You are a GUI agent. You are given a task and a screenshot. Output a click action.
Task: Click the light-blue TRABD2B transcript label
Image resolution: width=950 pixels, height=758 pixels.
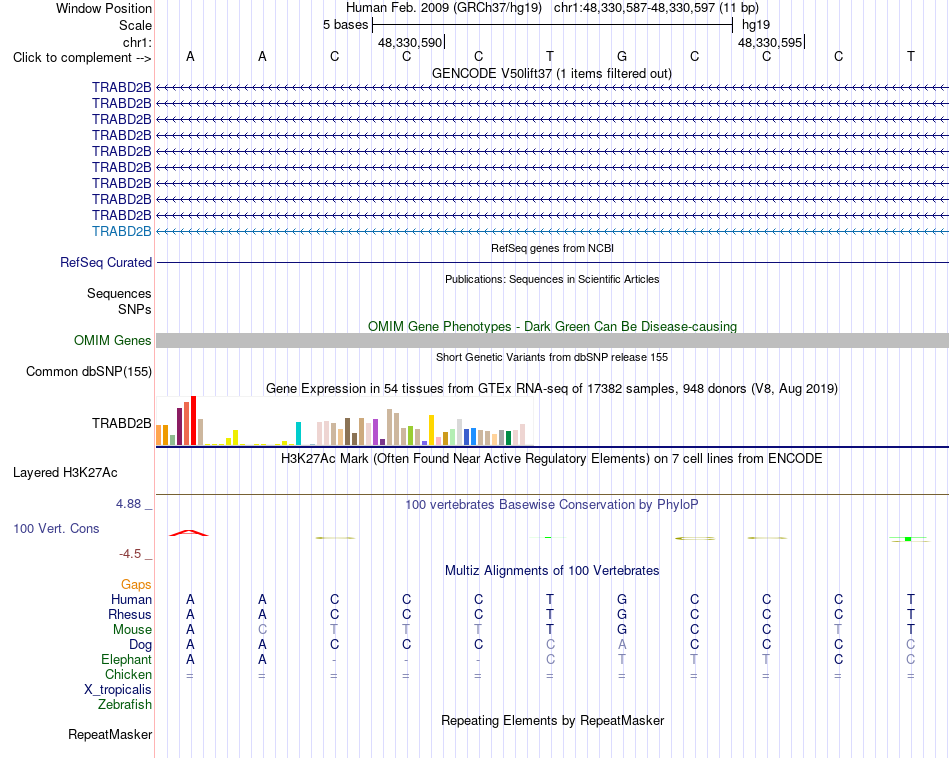pos(122,231)
